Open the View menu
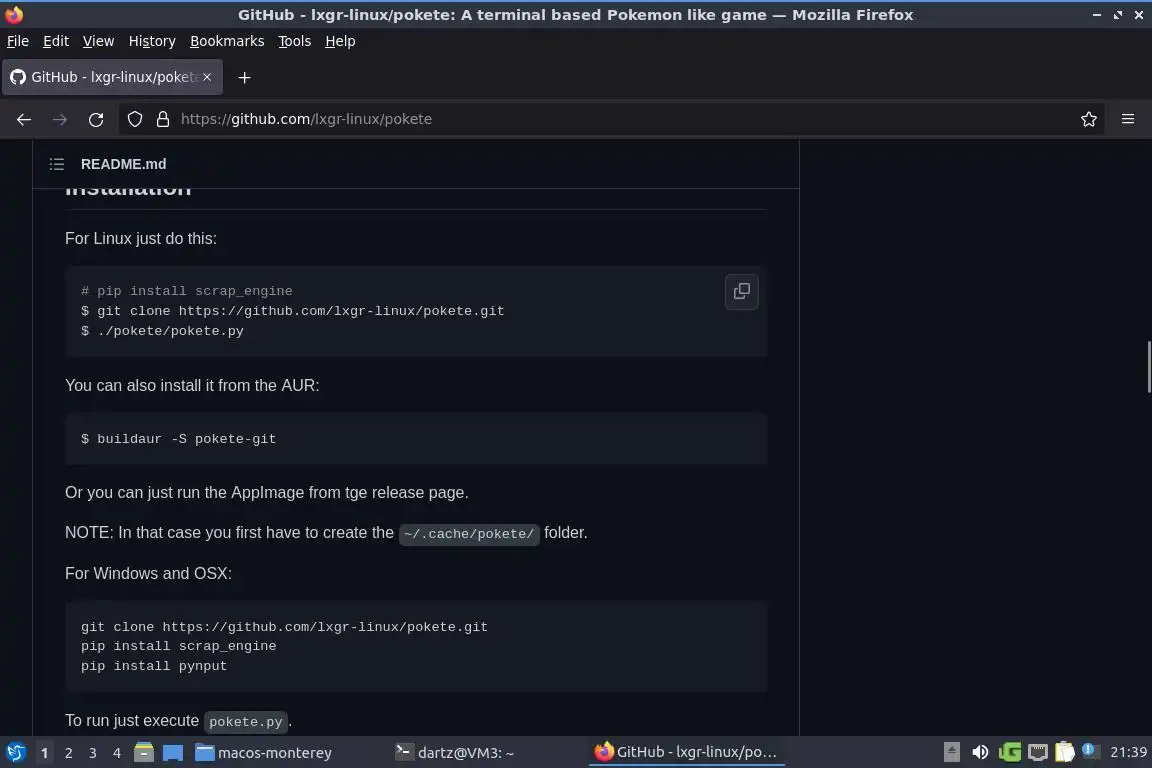 (98, 41)
